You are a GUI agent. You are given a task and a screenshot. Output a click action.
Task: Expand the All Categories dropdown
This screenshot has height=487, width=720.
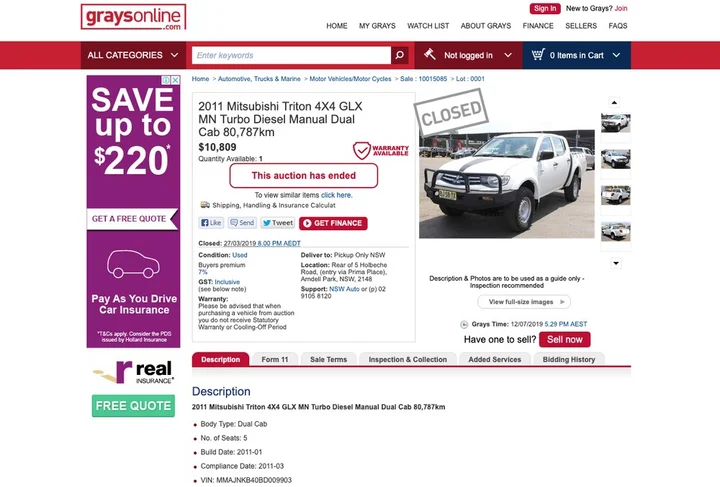(x=133, y=55)
